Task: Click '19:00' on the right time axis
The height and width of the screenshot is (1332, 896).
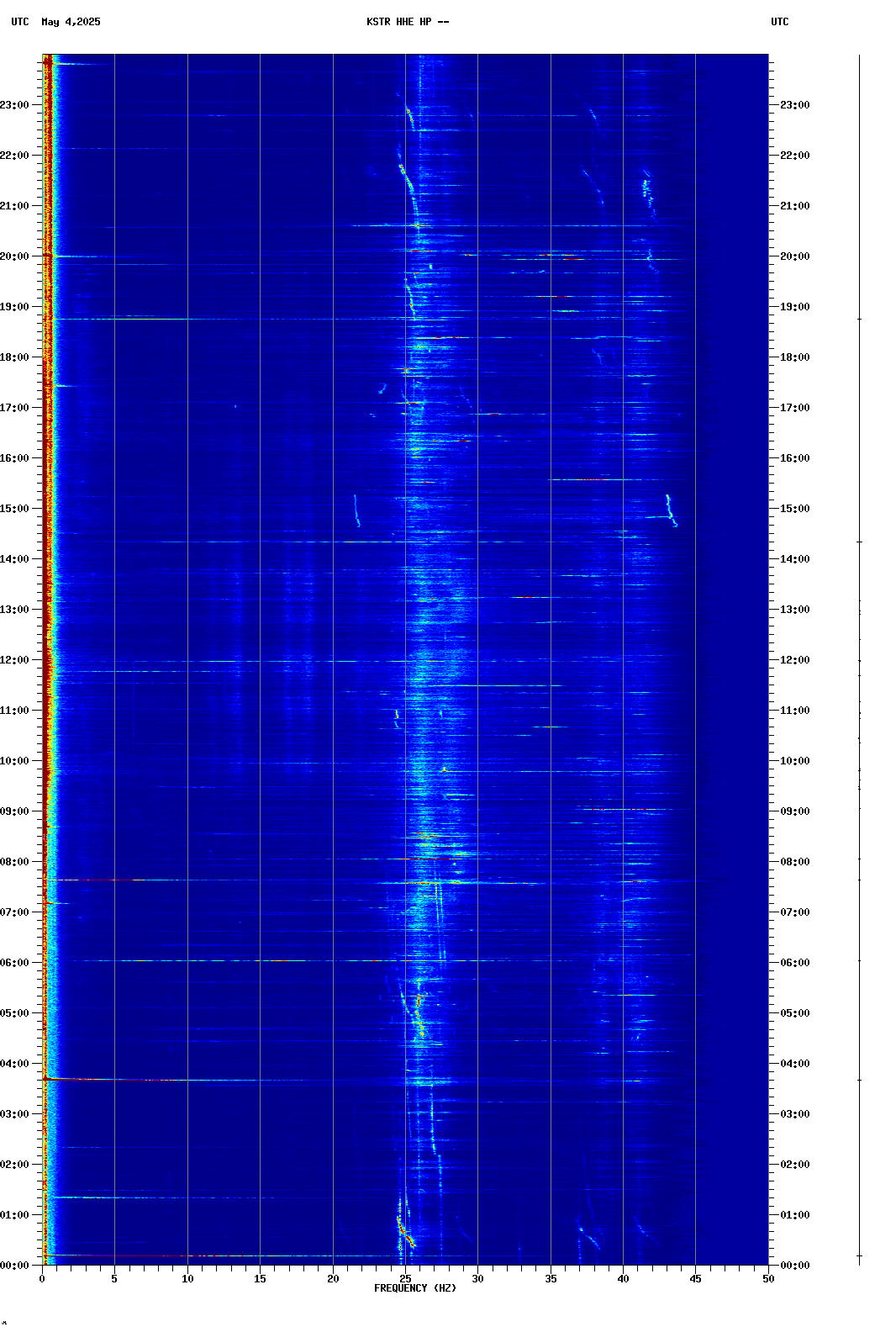Action: point(795,307)
